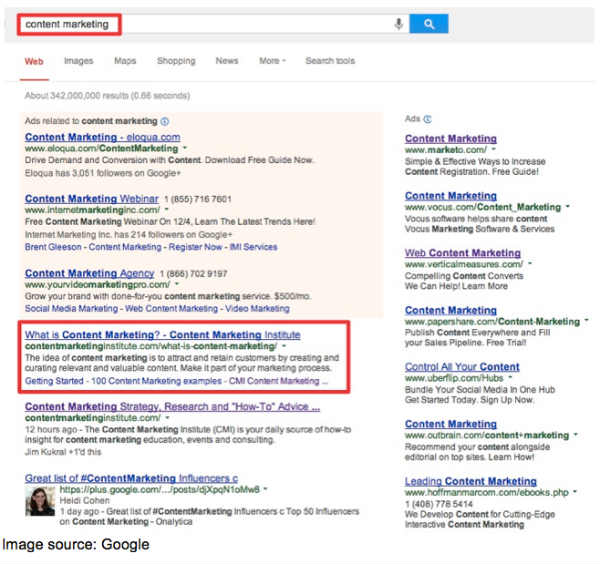600x564 pixels.
Task: Click the 'Social Media Marketing' sitelink
Action: pos(71,309)
